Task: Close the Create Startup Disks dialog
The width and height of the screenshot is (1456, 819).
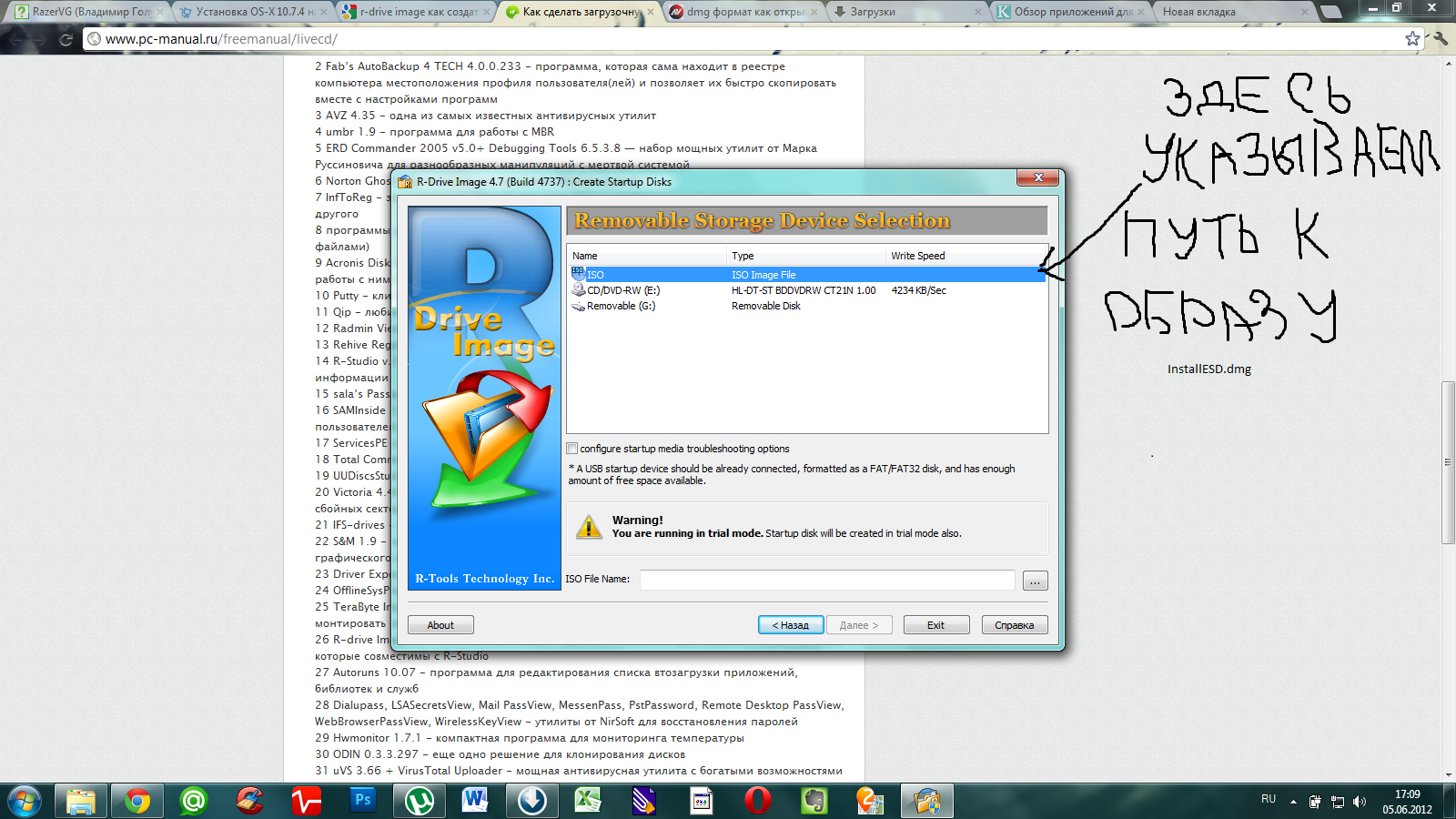Action: coord(1037,177)
